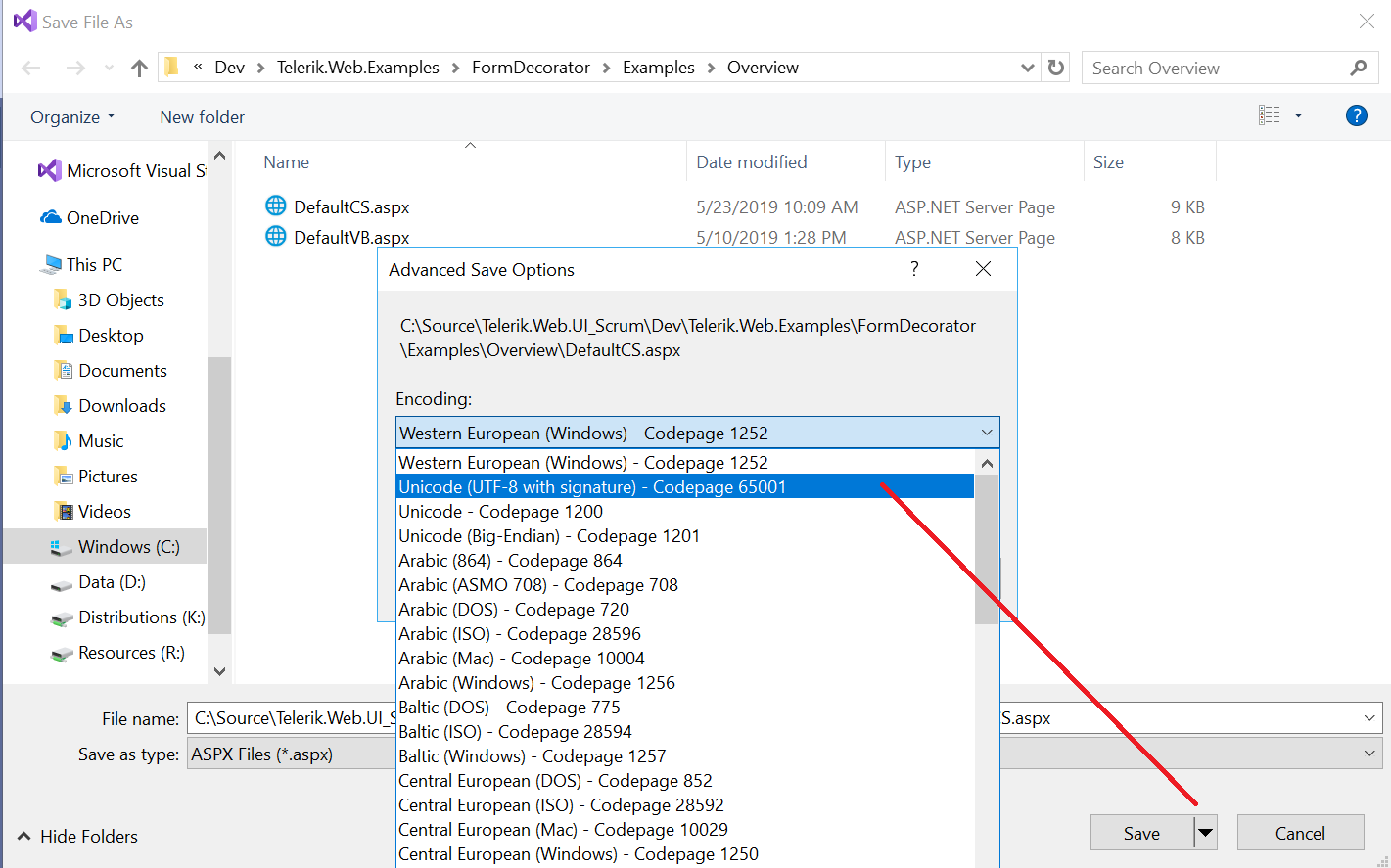The image size is (1391, 868).
Task: Go up one folder level
Action: pos(139,68)
